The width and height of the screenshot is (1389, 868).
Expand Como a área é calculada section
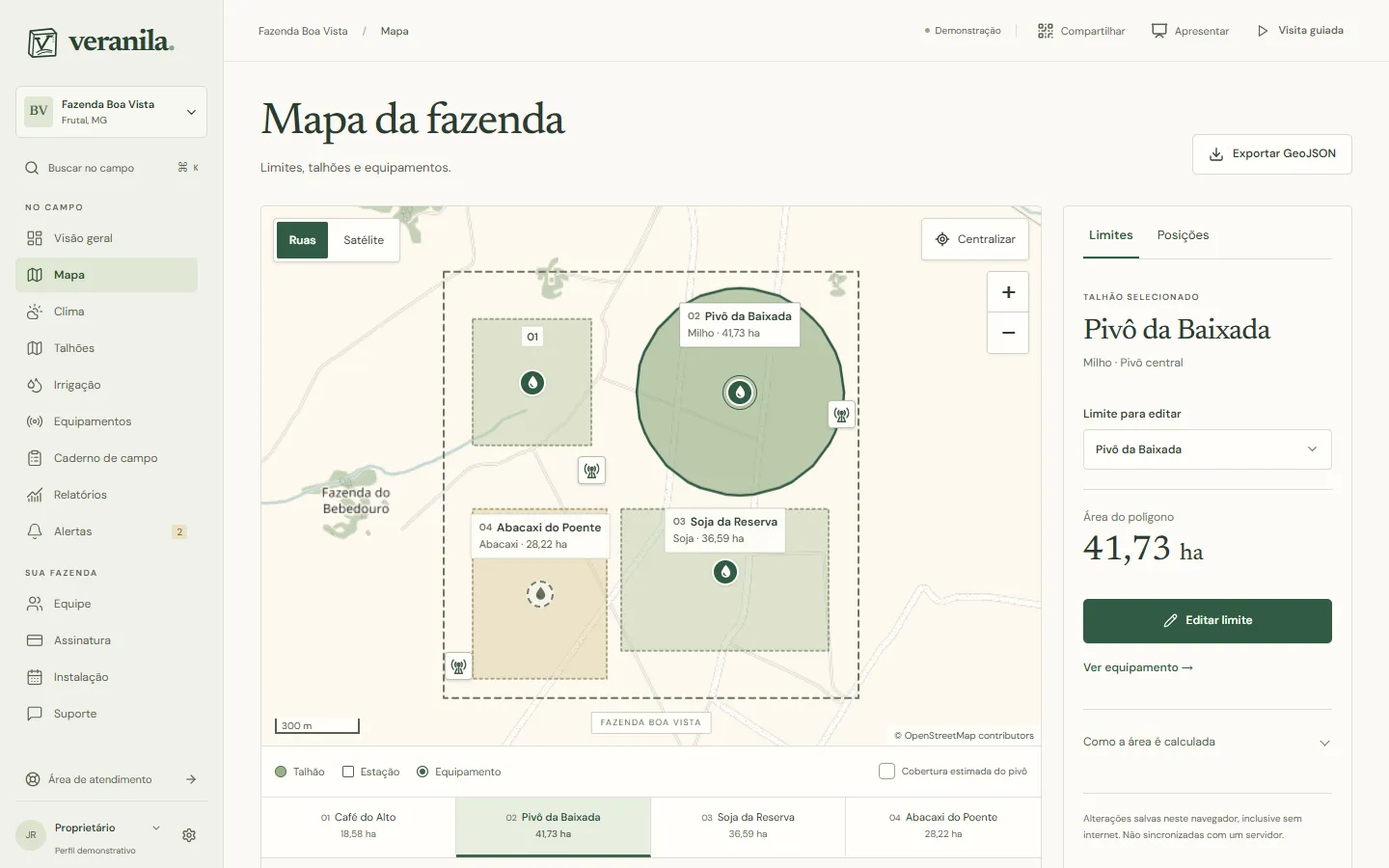1207,742
